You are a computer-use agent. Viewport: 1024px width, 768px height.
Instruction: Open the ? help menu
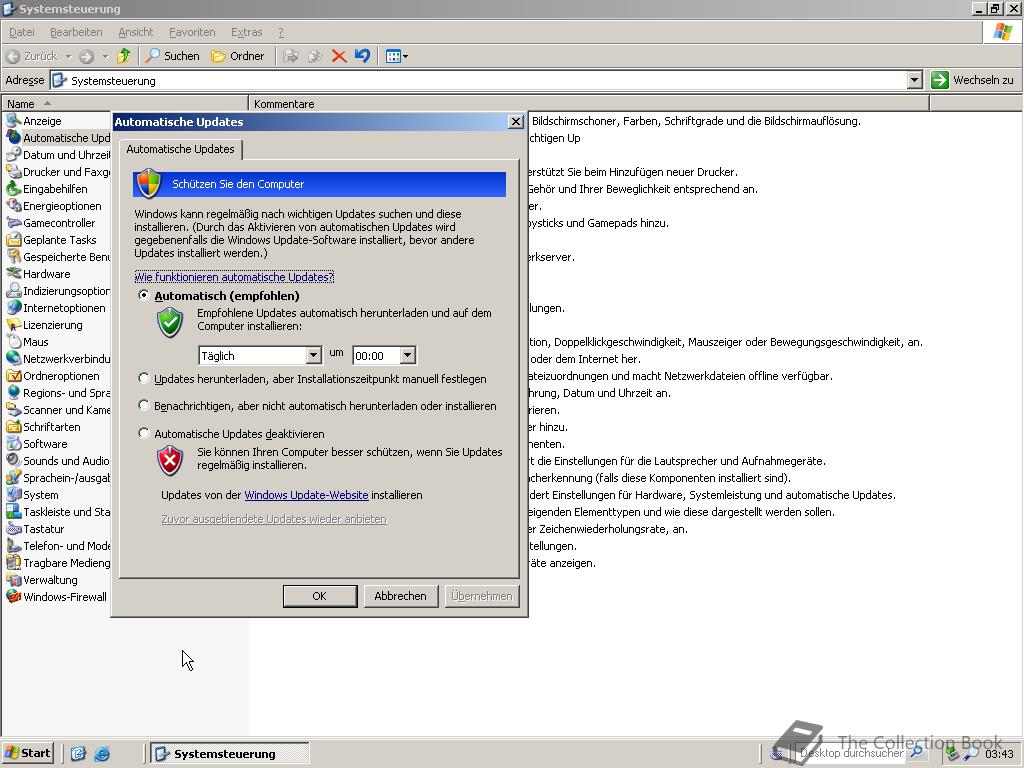click(x=281, y=32)
